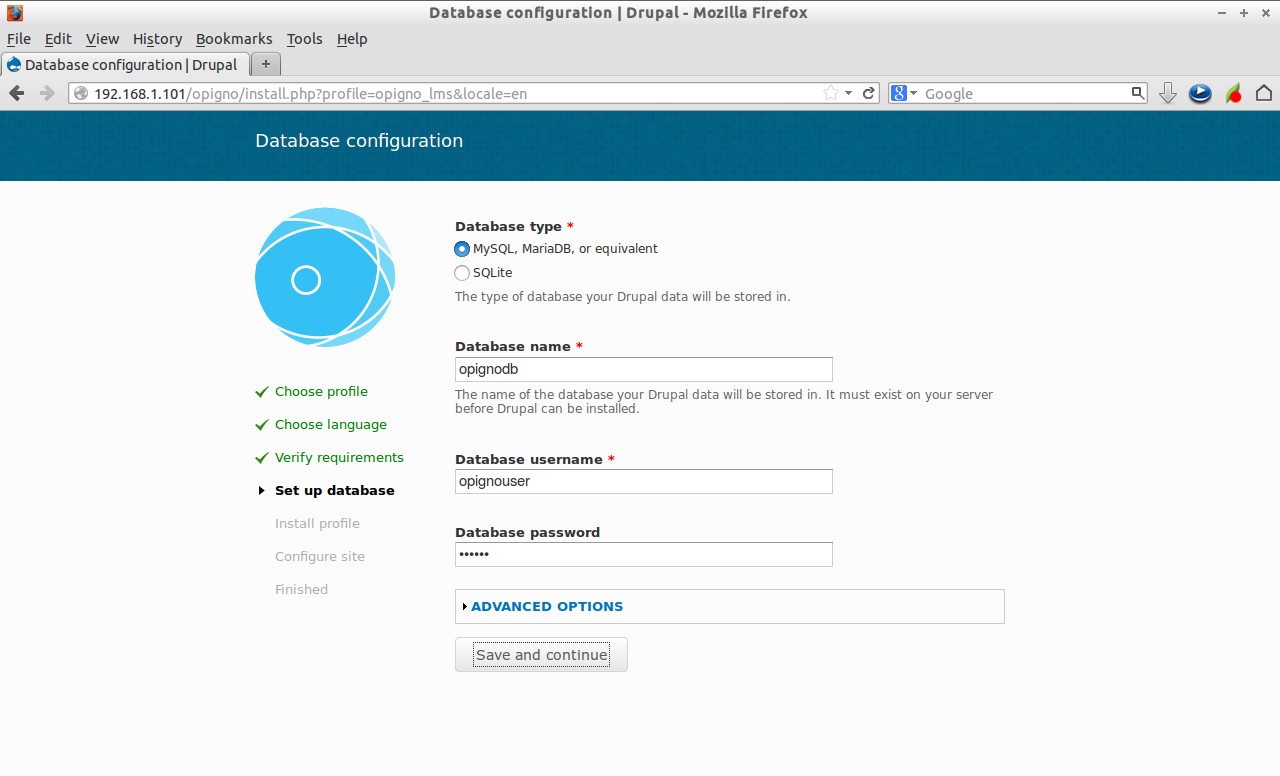Click the browser Back arrow button
Image resolution: width=1280 pixels, height=776 pixels.
coord(17,93)
